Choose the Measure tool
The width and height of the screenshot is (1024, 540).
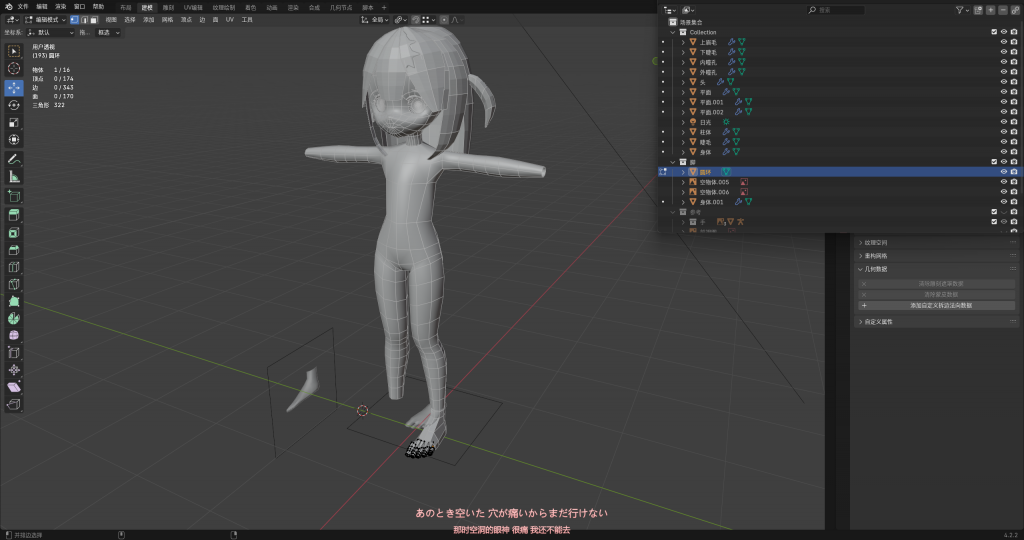14,177
